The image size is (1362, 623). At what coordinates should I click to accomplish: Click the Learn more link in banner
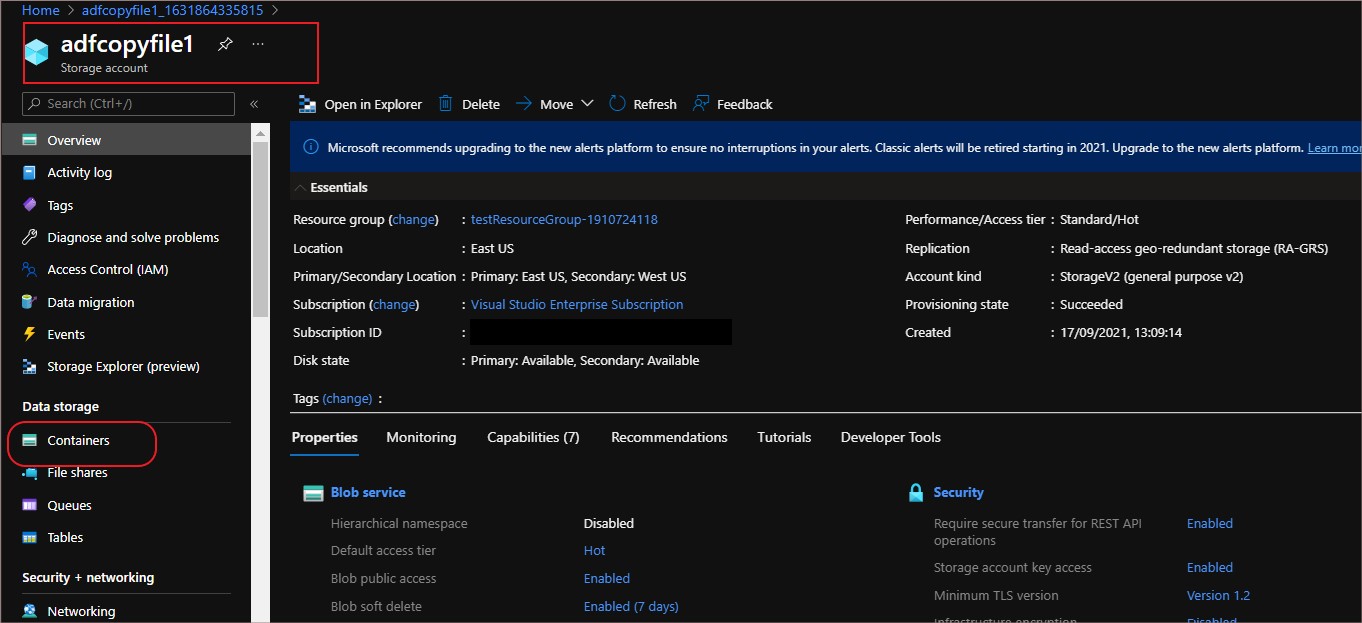tap(1335, 148)
